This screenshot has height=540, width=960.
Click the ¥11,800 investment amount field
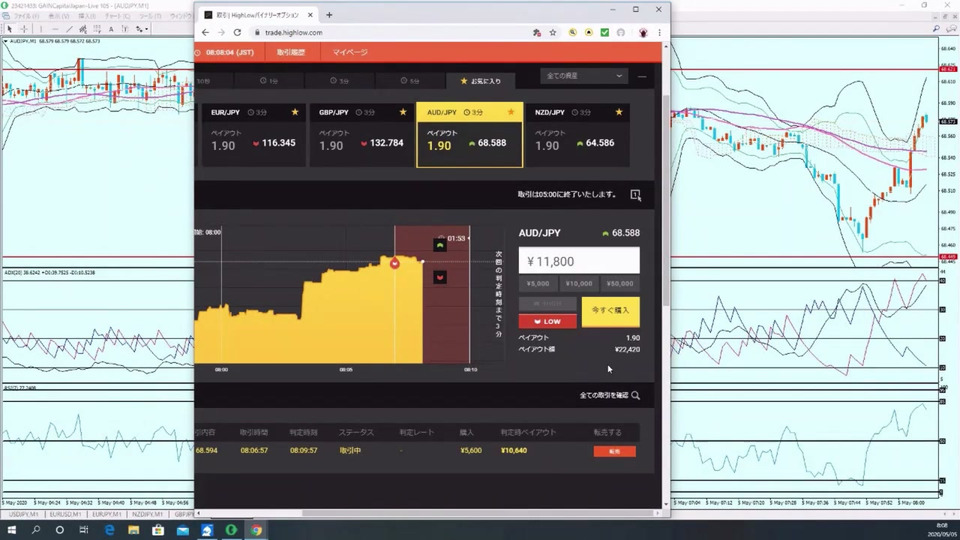[579, 261]
